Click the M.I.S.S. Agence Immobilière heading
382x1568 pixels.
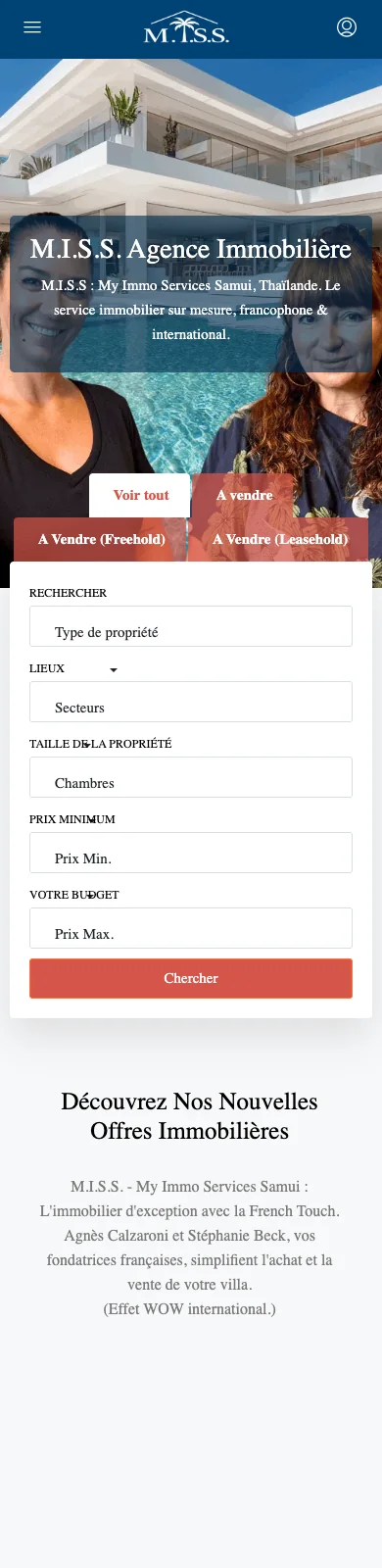click(191, 249)
